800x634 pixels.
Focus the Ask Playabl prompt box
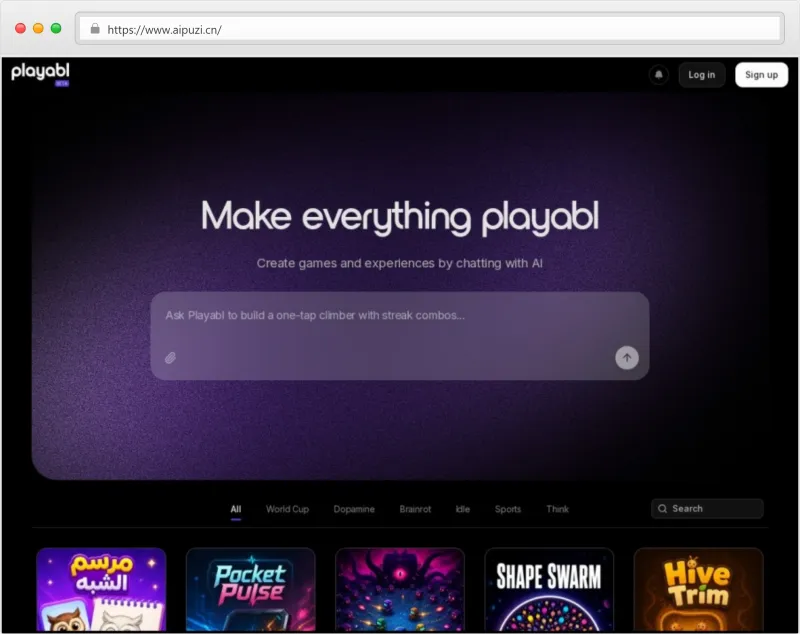click(x=399, y=336)
